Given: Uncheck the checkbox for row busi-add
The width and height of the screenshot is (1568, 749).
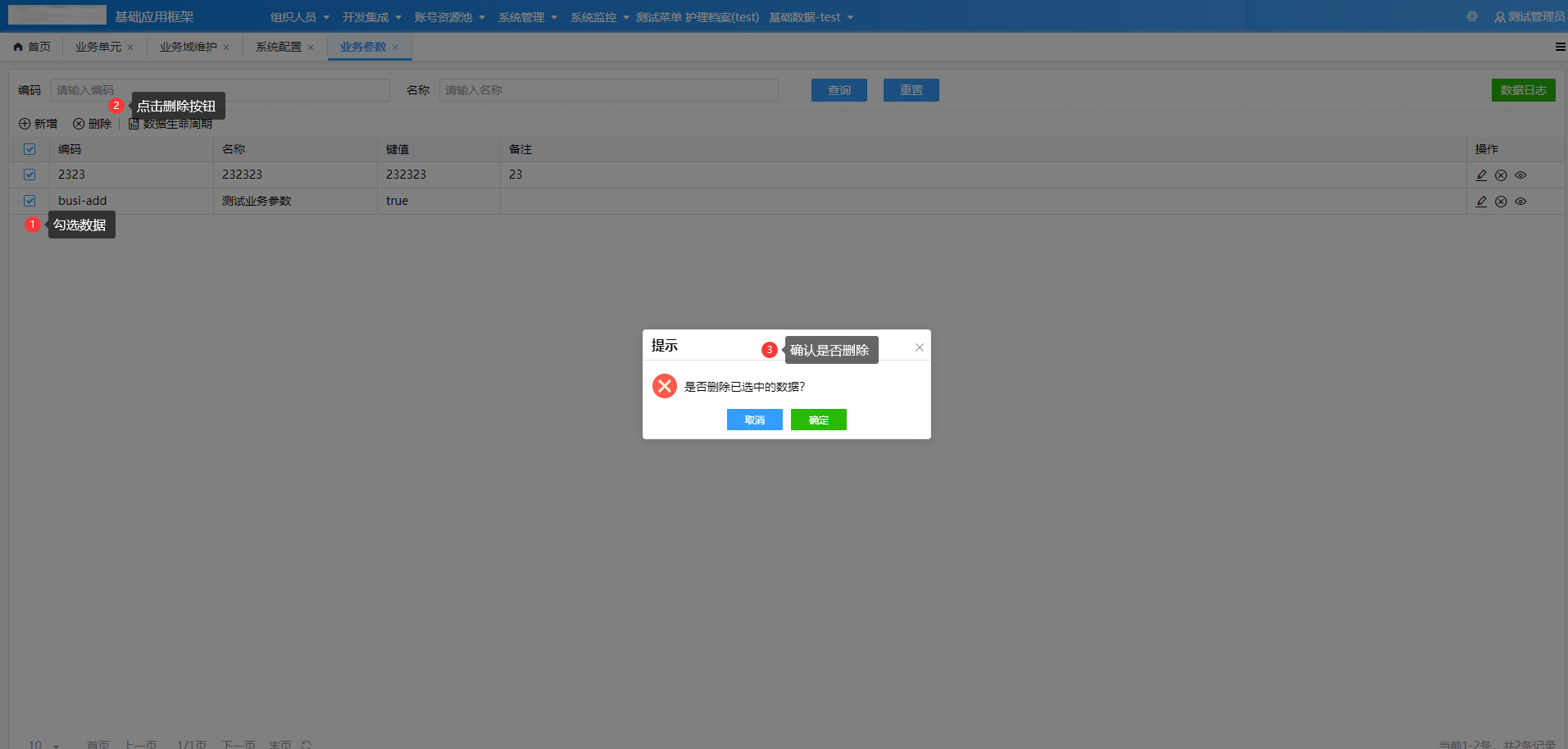Looking at the screenshot, I should coord(30,201).
